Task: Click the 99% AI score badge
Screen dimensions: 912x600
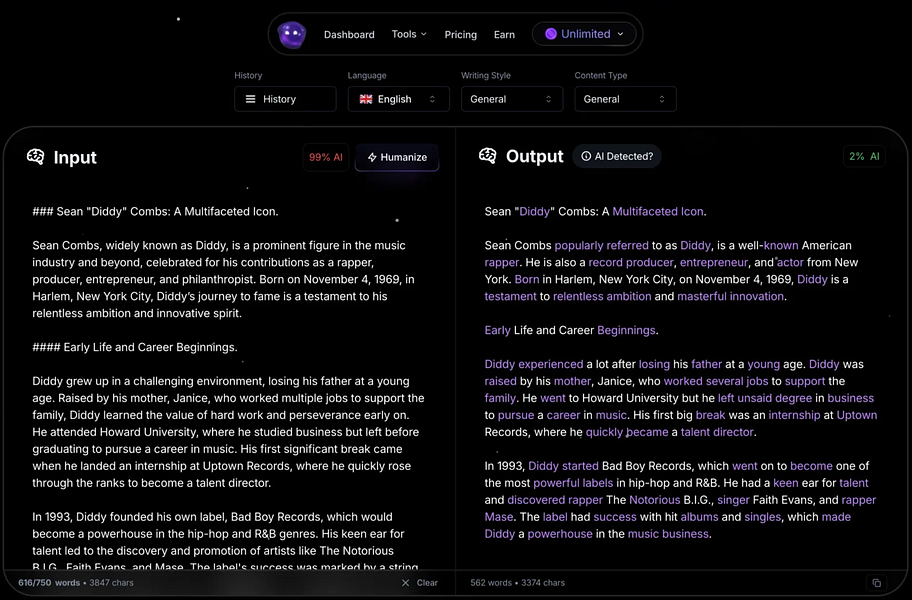Action: [325, 157]
